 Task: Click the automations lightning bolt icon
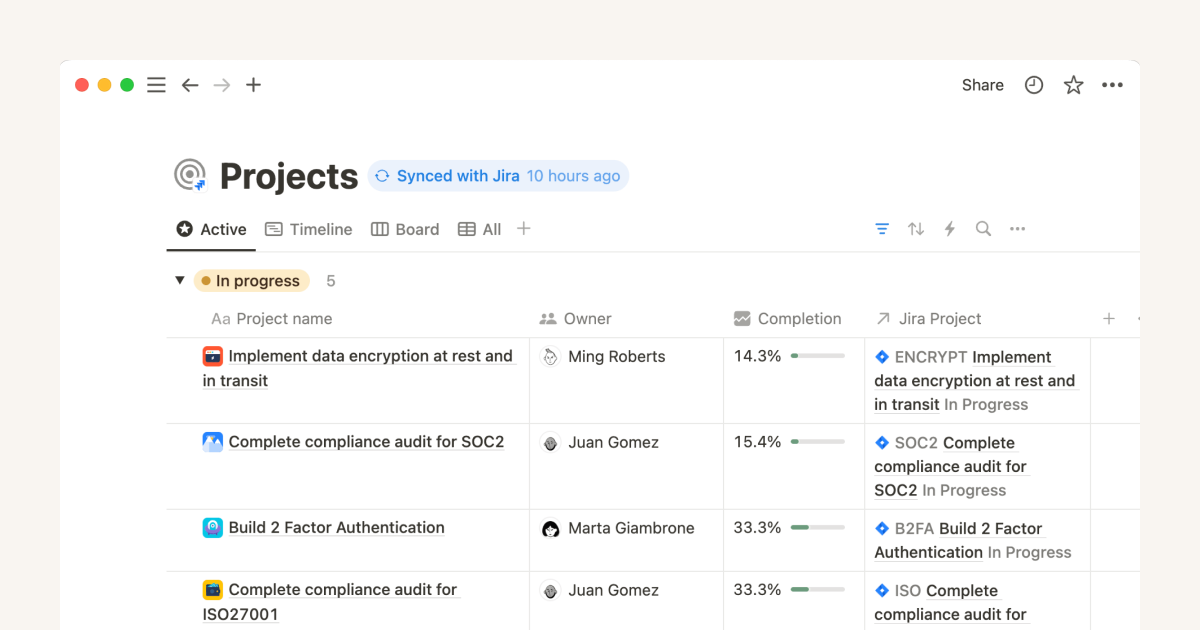point(949,228)
